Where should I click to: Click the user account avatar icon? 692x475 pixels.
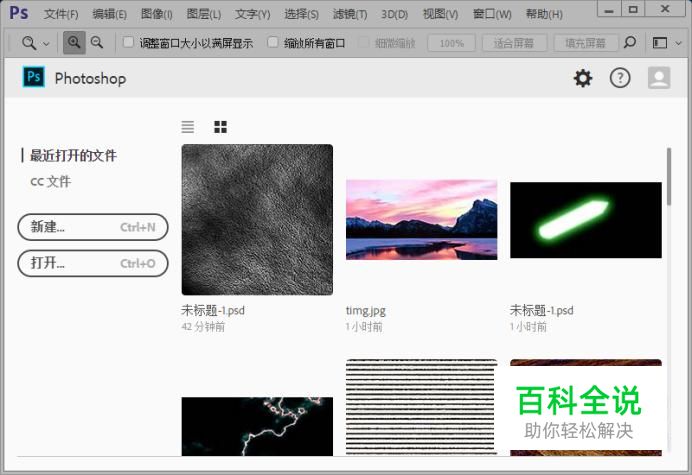pos(659,78)
